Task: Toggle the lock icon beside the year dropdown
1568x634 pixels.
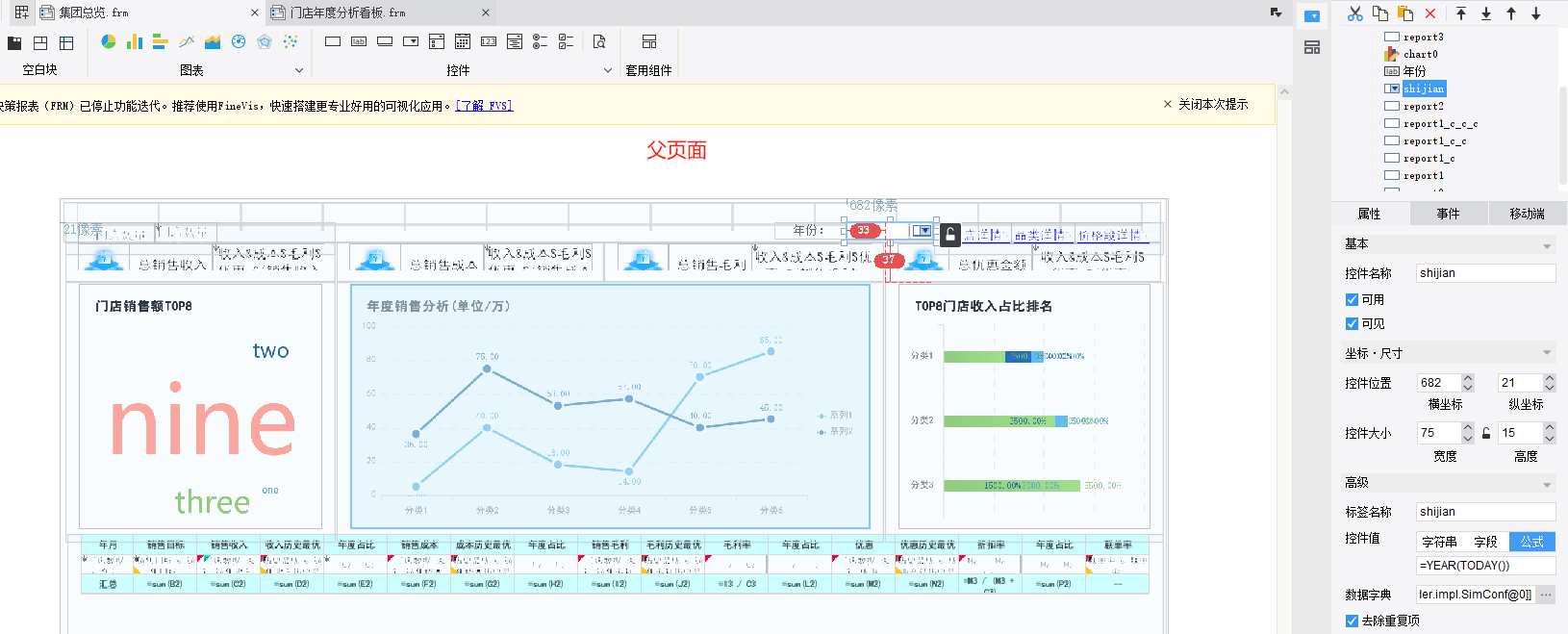Action: [950, 235]
